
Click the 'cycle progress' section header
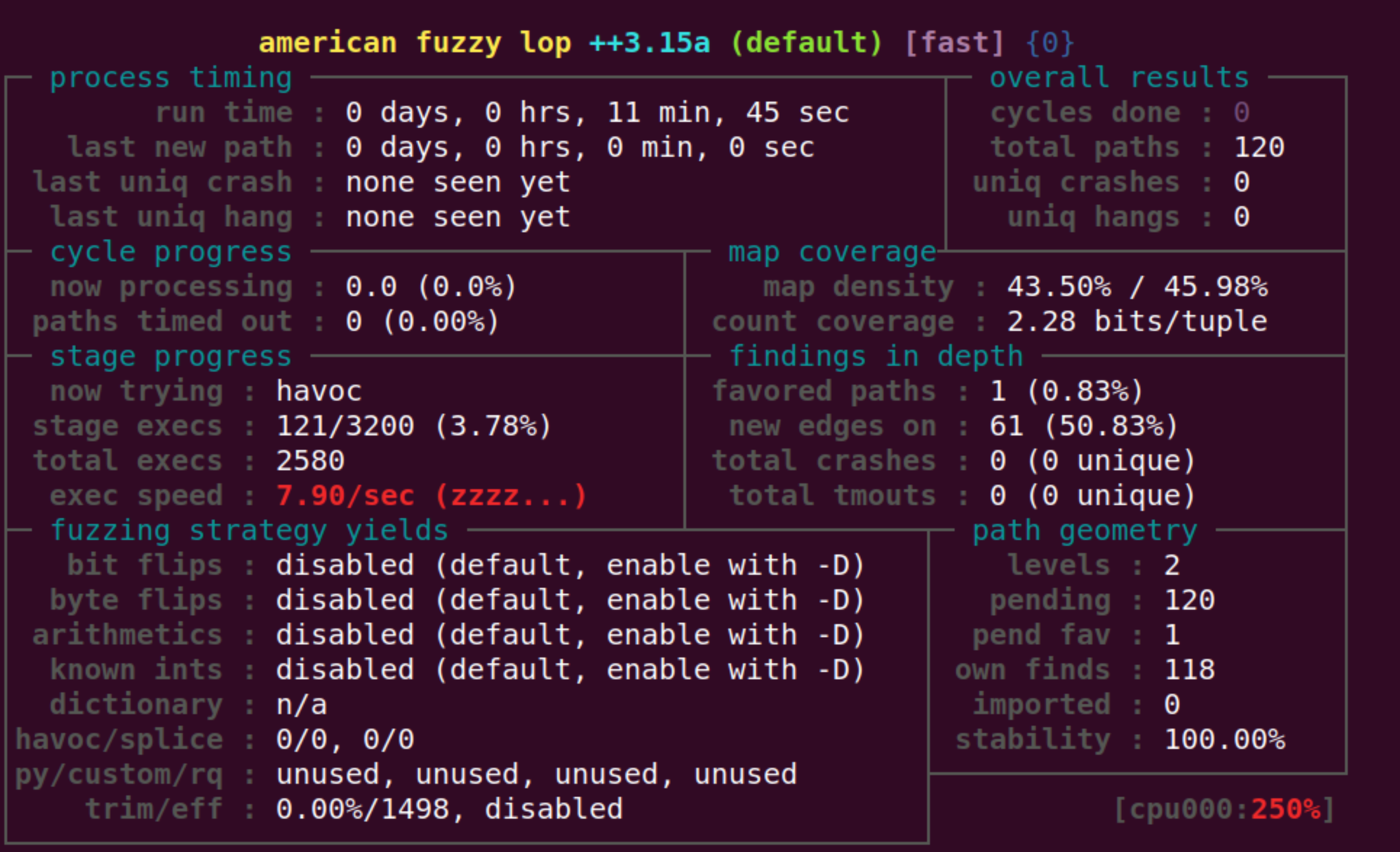point(170,253)
